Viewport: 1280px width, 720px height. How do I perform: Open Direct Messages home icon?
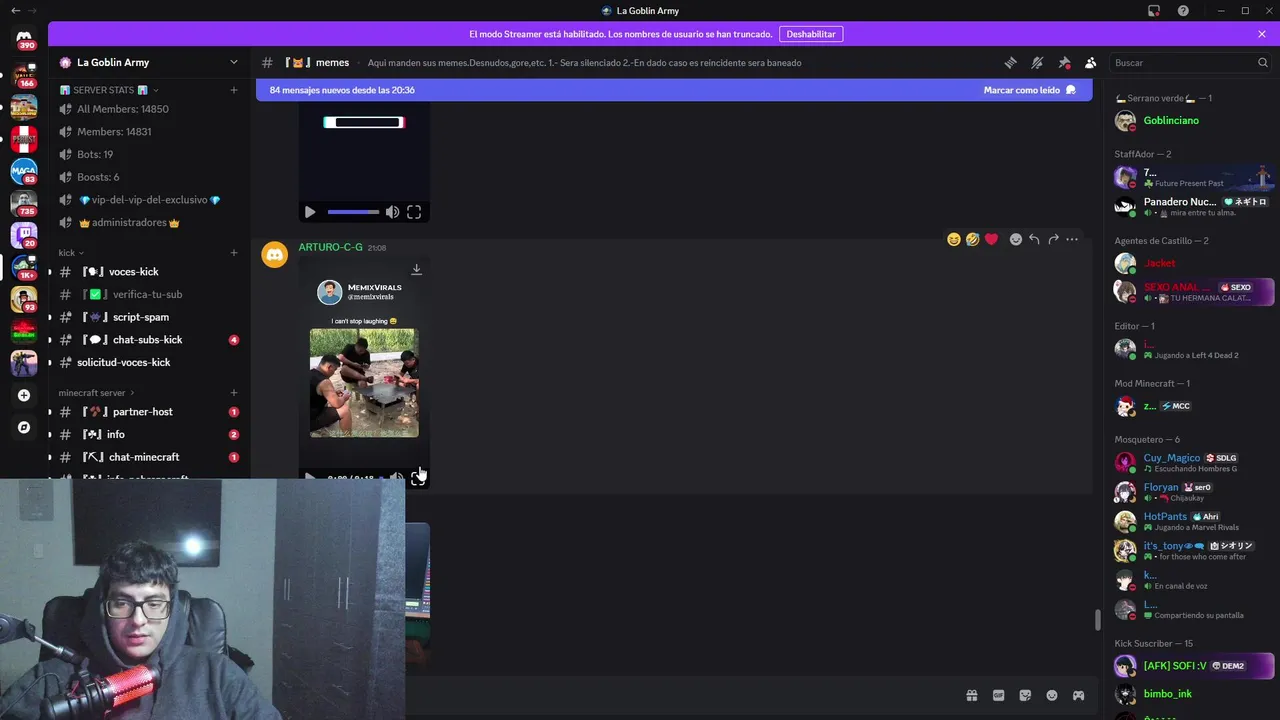pyautogui.click(x=24, y=40)
